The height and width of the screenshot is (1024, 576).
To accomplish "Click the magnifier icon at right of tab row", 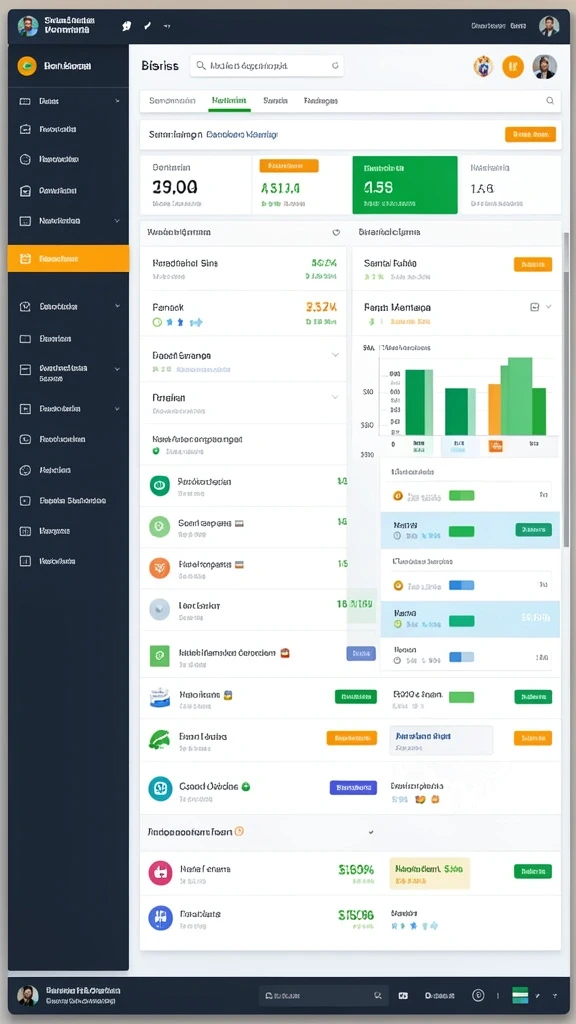I will pyautogui.click(x=550, y=101).
